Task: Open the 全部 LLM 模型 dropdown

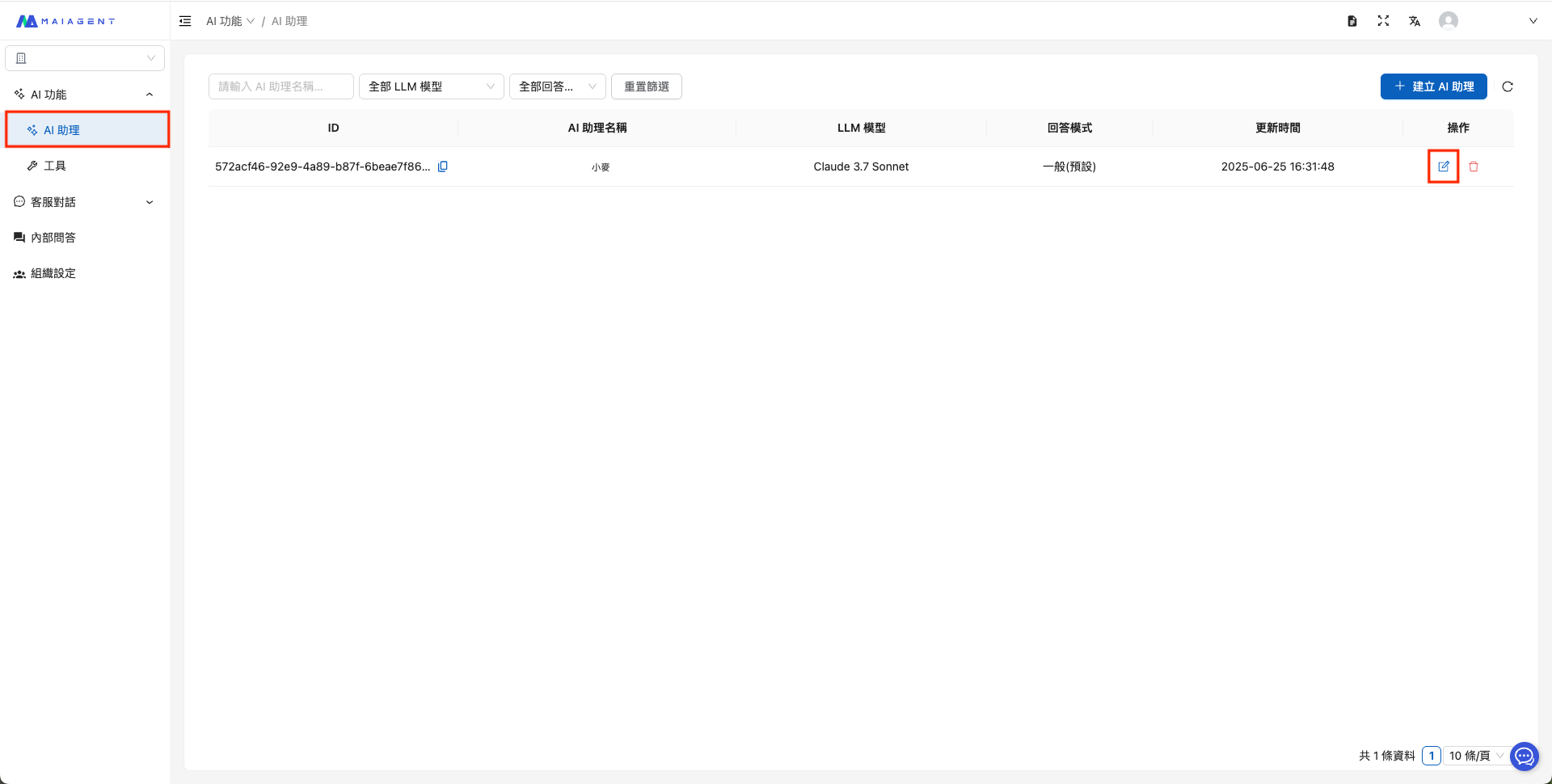Action: (431, 86)
